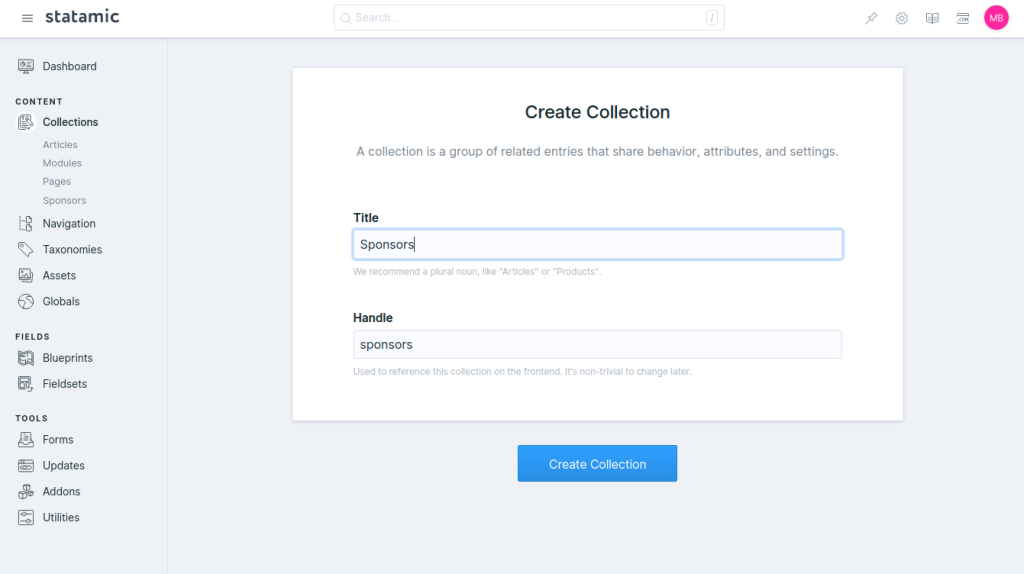Viewport: 1024px width, 574px height.
Task: Open the preferences gear icon
Action: click(901, 18)
